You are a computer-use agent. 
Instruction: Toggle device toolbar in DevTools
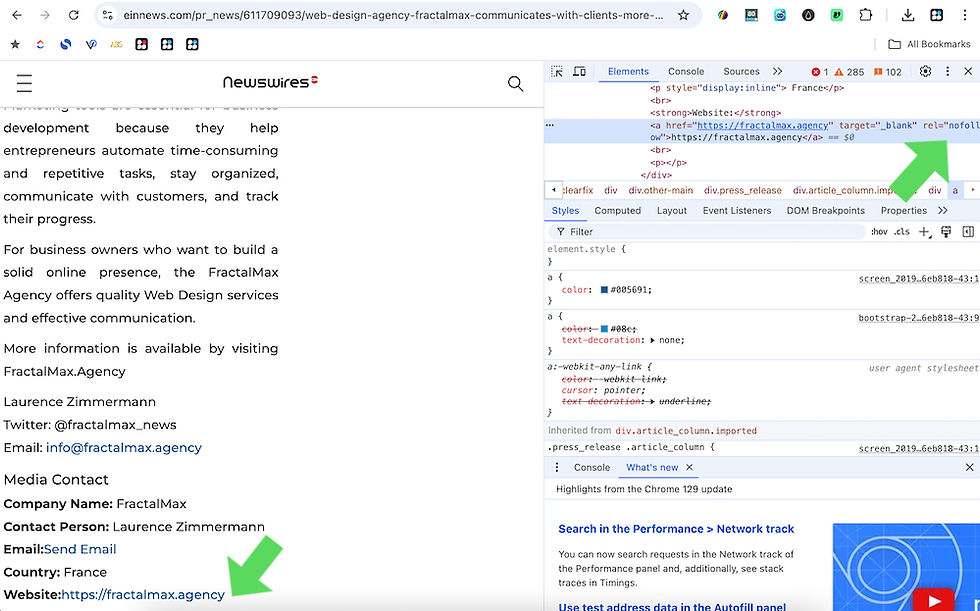(579, 71)
